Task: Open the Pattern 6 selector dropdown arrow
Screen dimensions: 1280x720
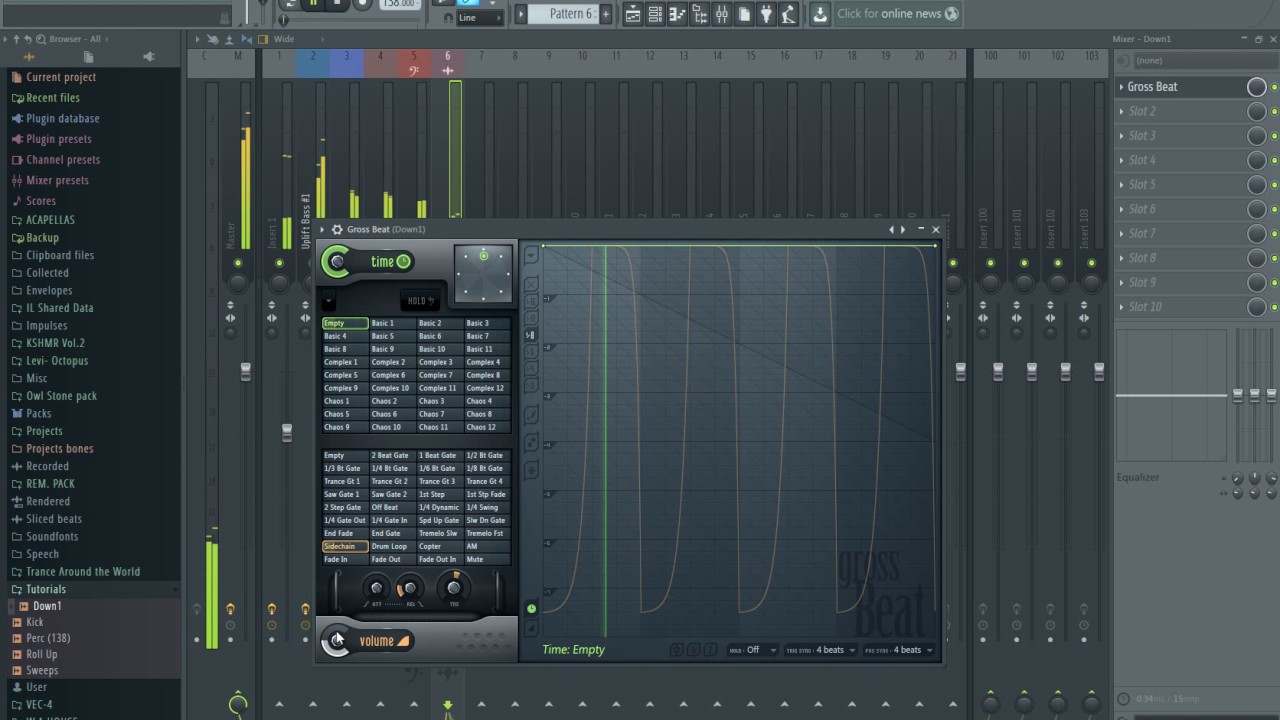Action: click(520, 14)
